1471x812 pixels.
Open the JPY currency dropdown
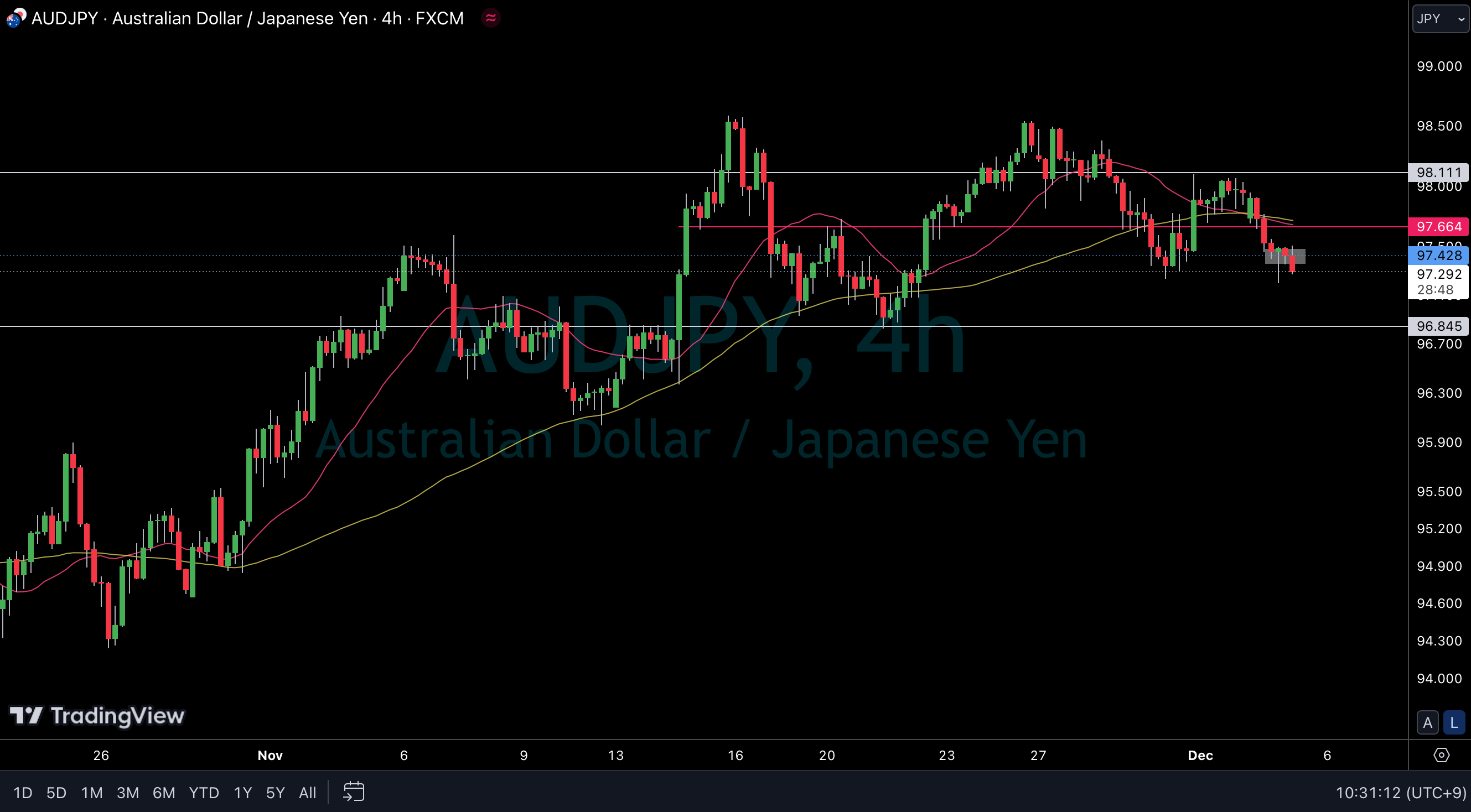[1440, 19]
